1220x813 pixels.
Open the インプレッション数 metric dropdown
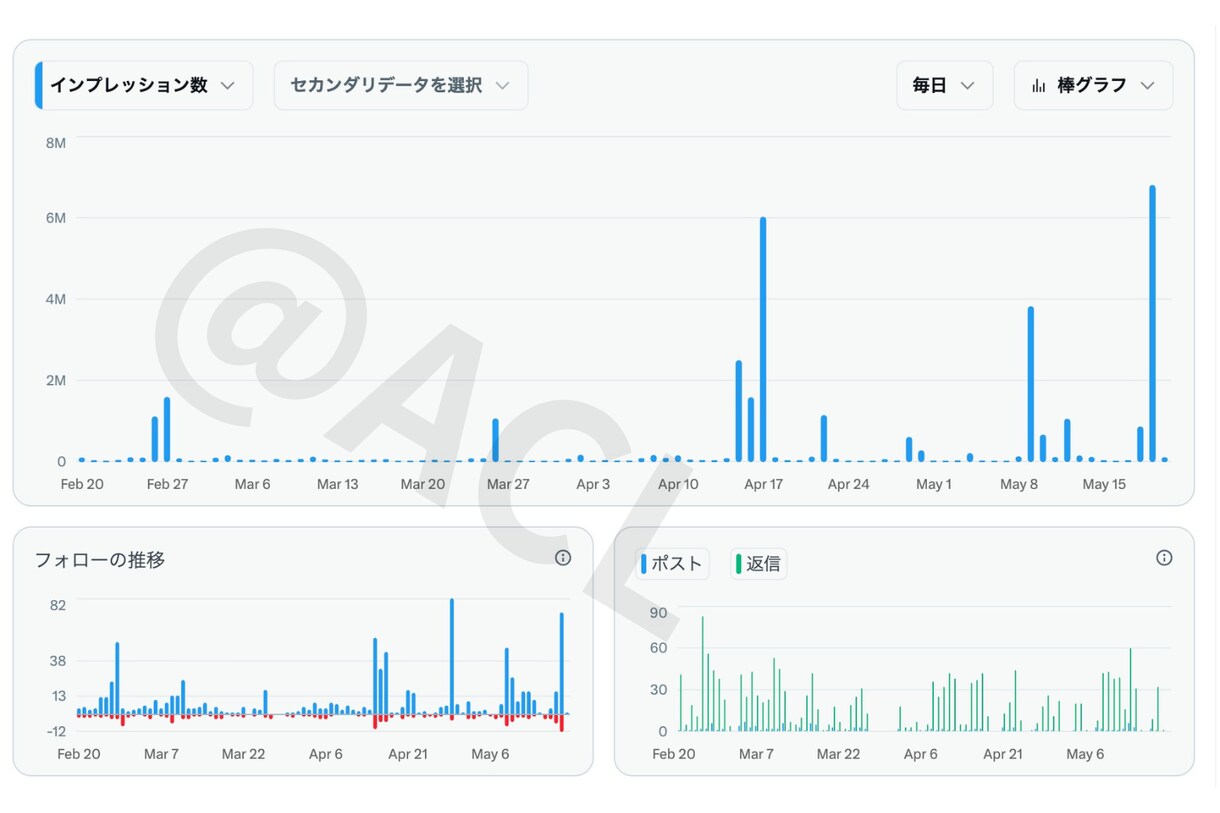coord(144,85)
